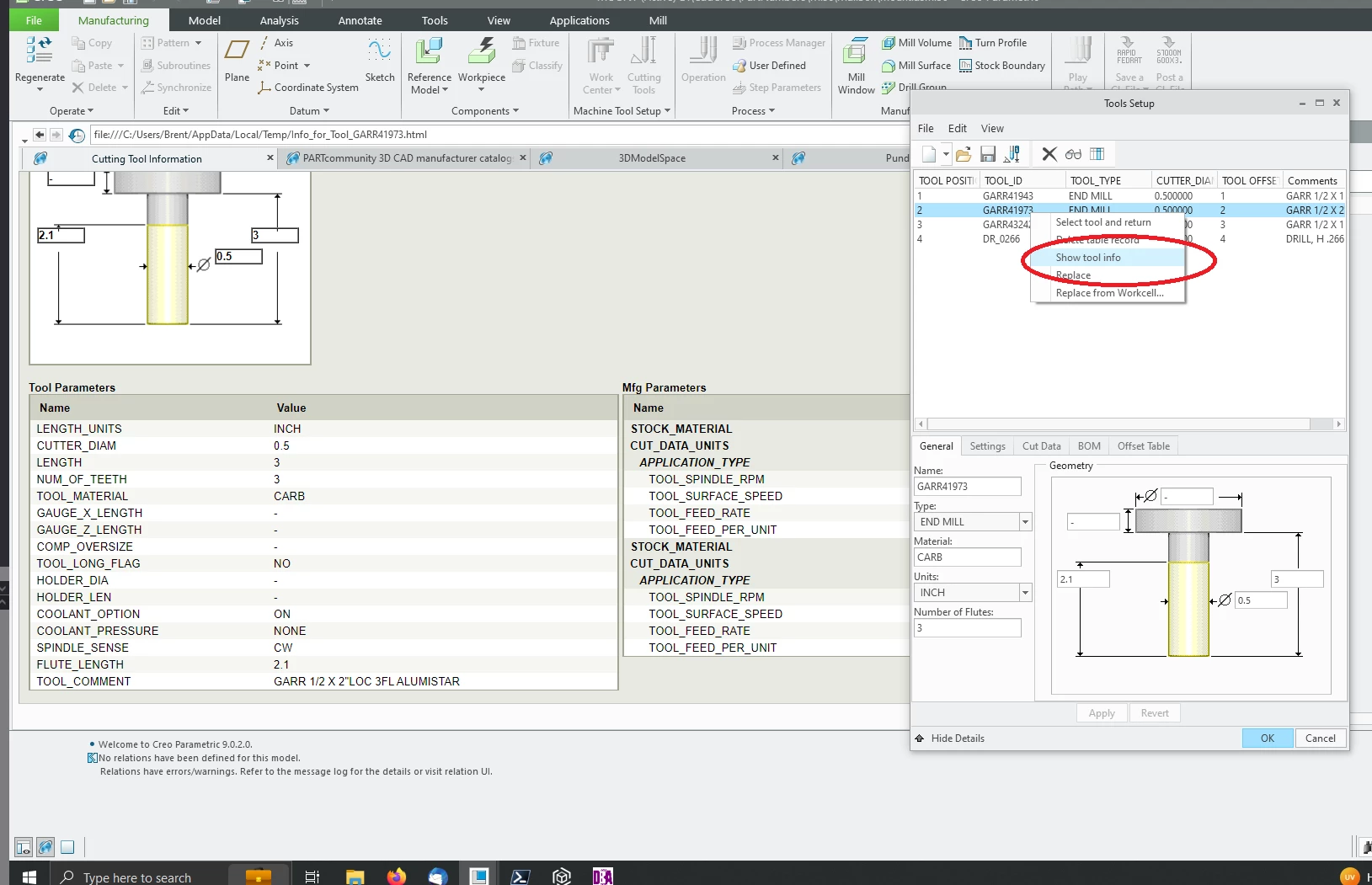
Task: Click the Workpiece icon
Action: pos(481,51)
